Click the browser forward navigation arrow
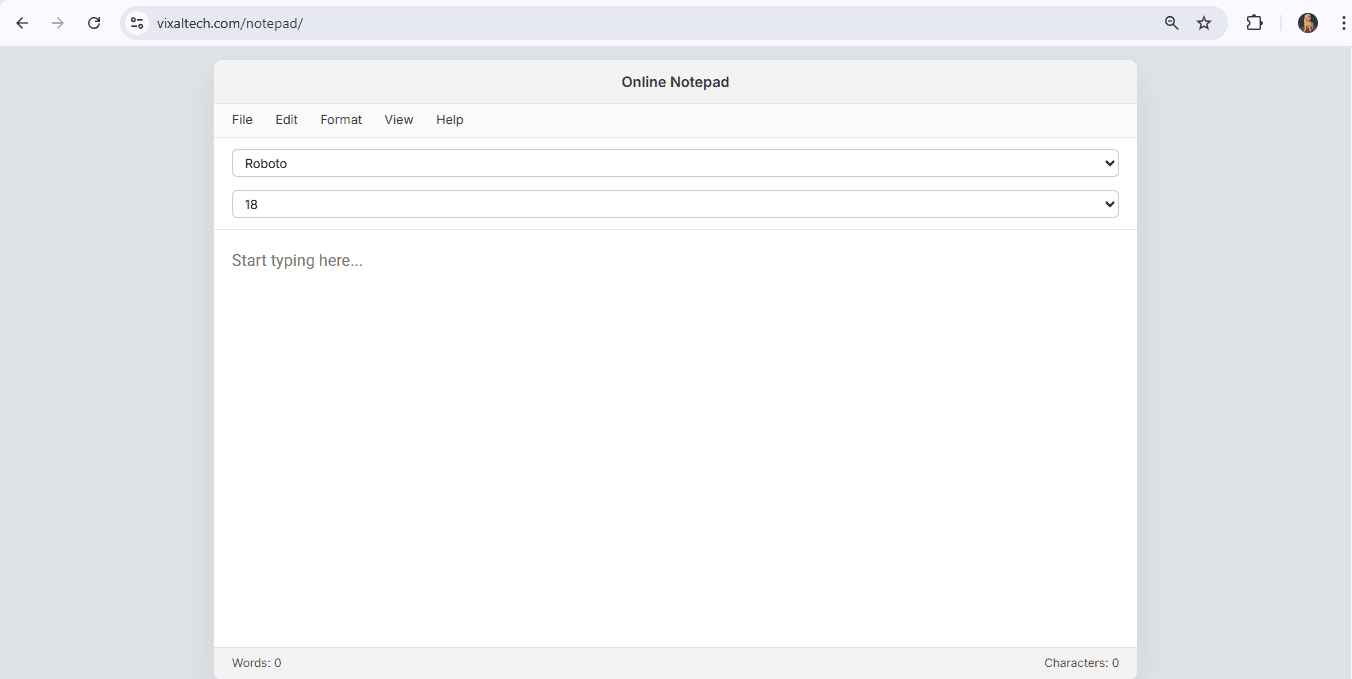Screen dimensions: 1352x679 coord(58,22)
